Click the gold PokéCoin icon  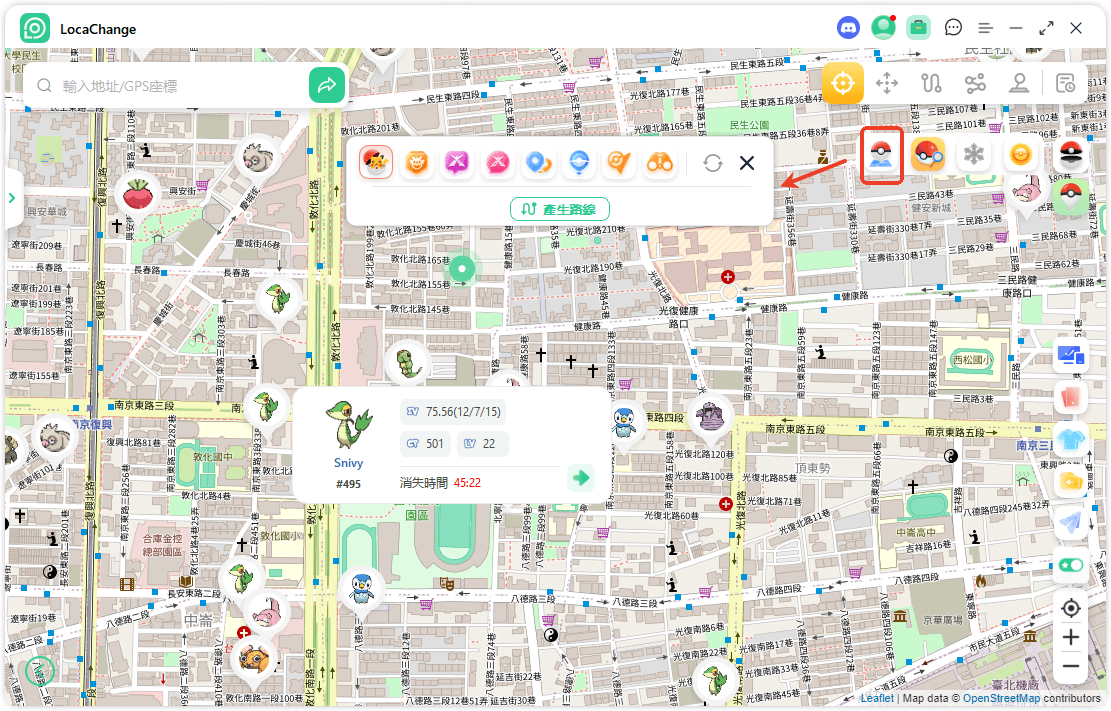pyautogui.click(x=1020, y=155)
